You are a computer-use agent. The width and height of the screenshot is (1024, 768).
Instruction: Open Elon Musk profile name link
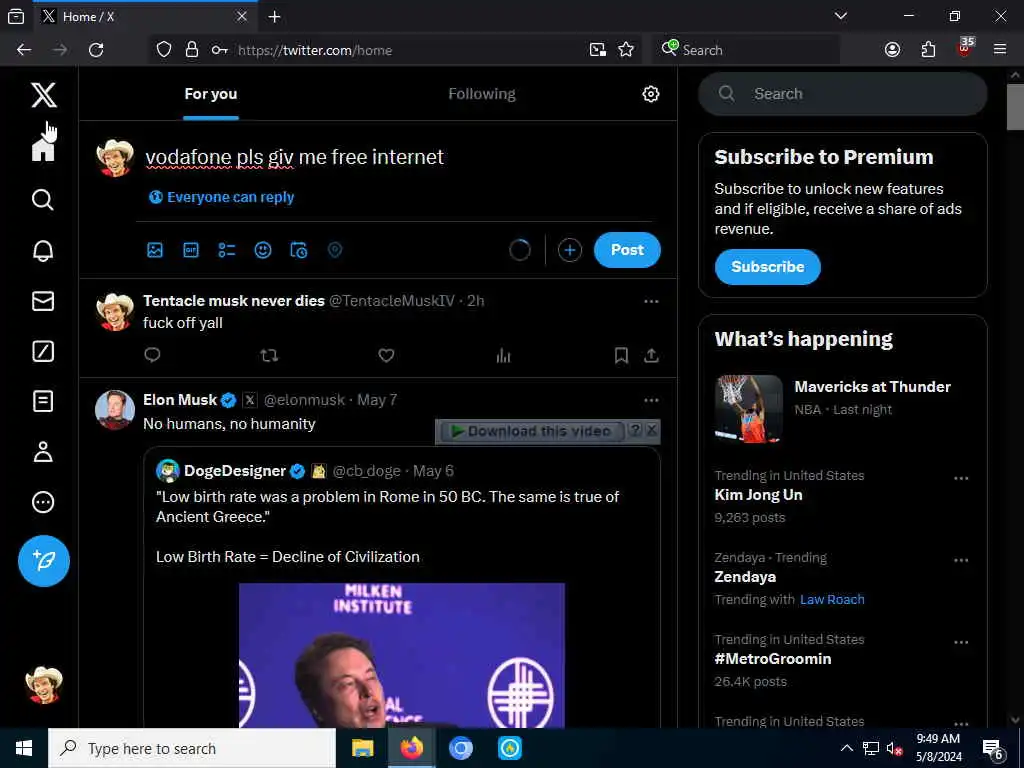180,400
